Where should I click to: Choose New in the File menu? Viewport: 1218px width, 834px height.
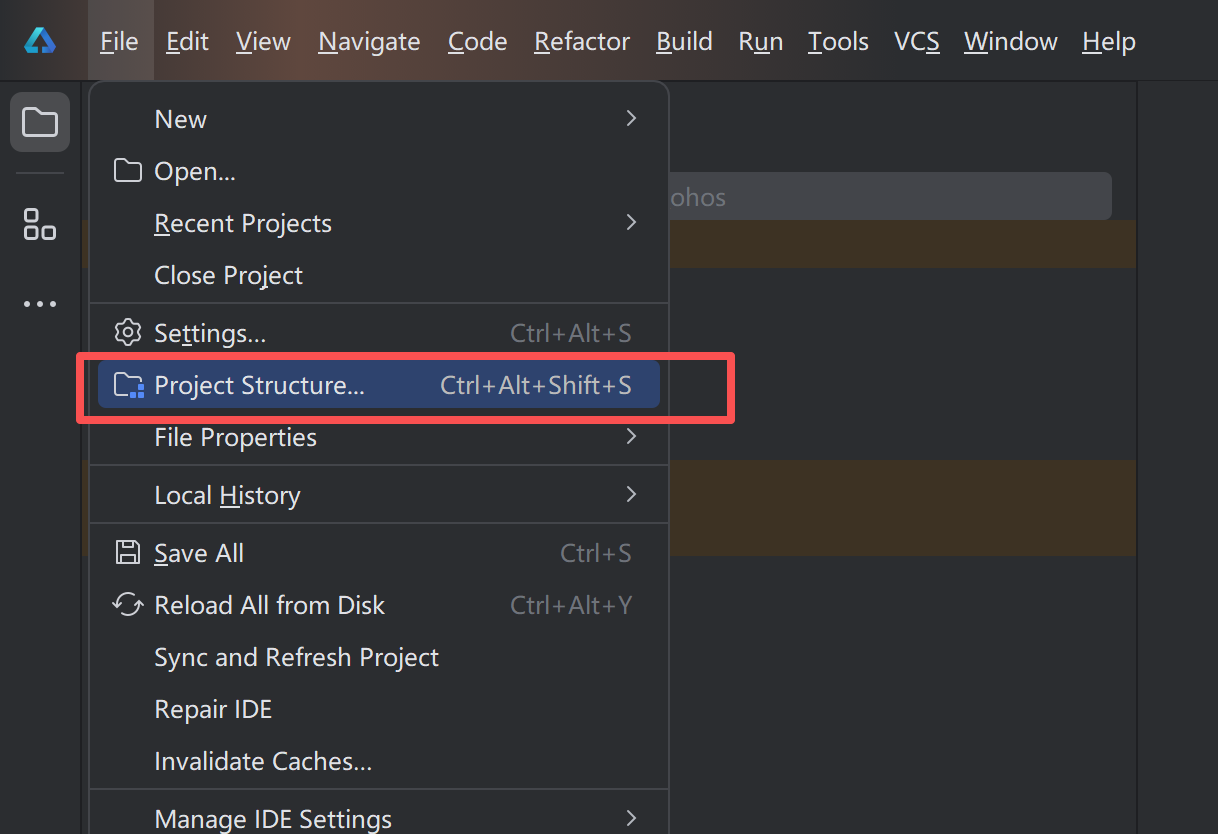click(379, 119)
